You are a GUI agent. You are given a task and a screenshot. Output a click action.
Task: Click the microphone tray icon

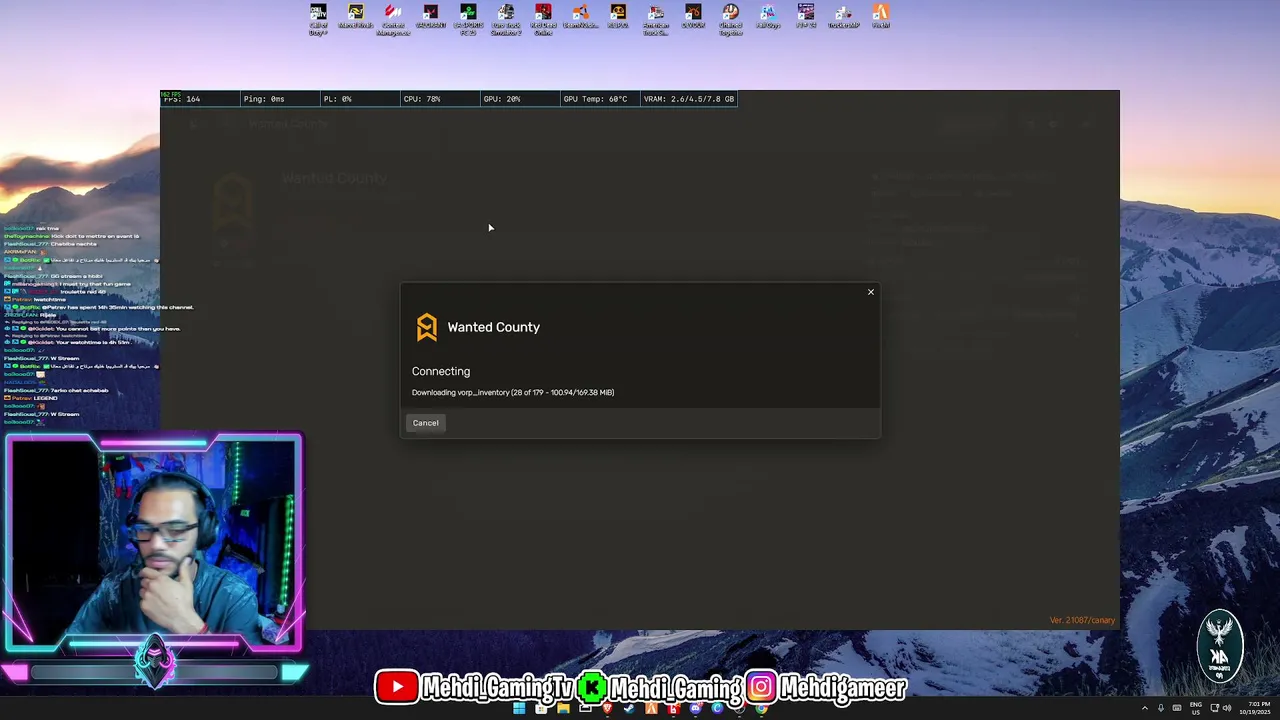[1161, 708]
